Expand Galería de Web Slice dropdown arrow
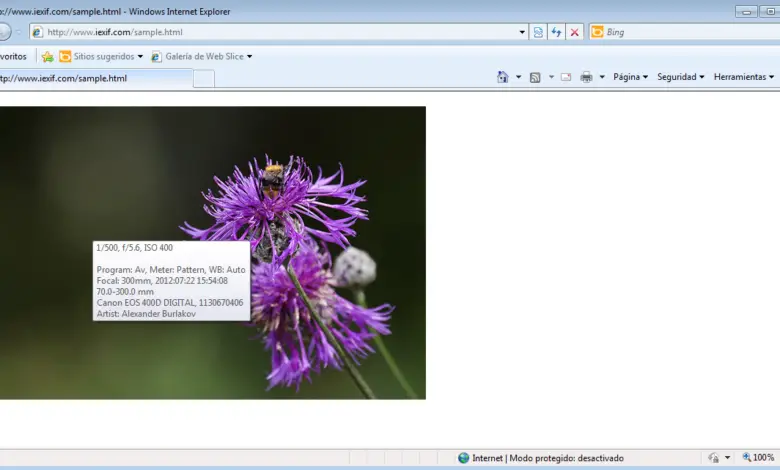The image size is (780, 470). [250, 57]
